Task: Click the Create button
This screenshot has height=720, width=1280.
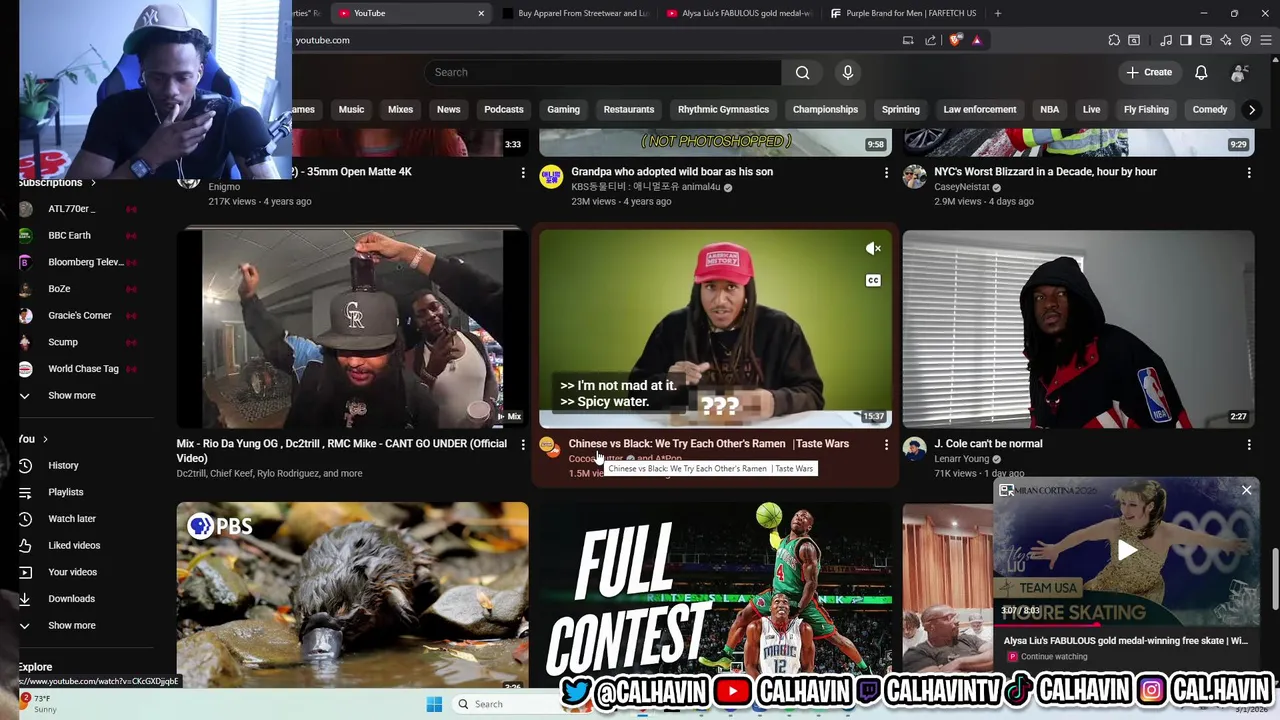Action: click(x=1149, y=72)
